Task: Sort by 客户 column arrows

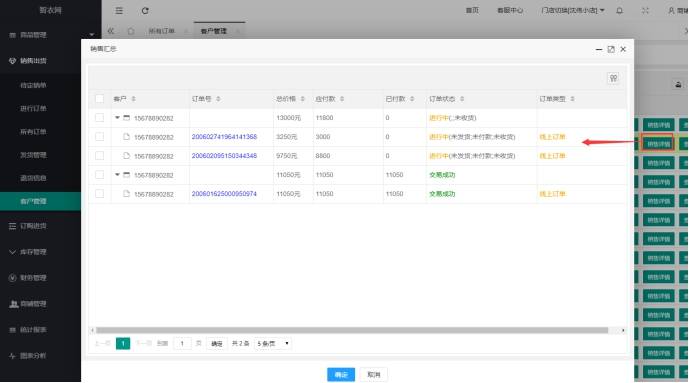Action: (x=134, y=99)
